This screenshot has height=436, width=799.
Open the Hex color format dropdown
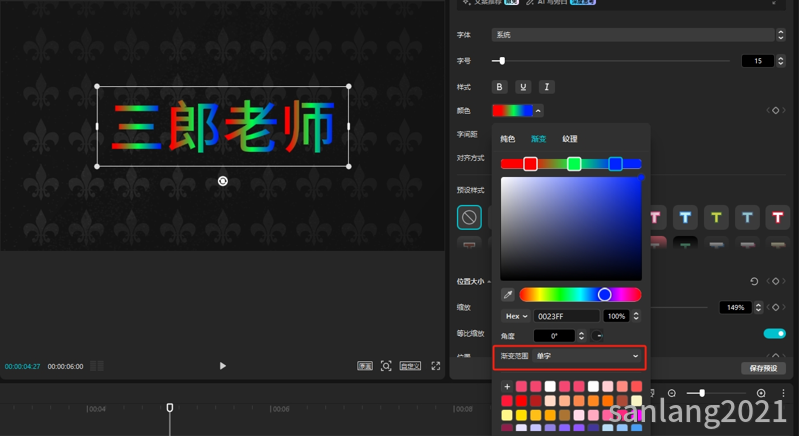(x=516, y=316)
